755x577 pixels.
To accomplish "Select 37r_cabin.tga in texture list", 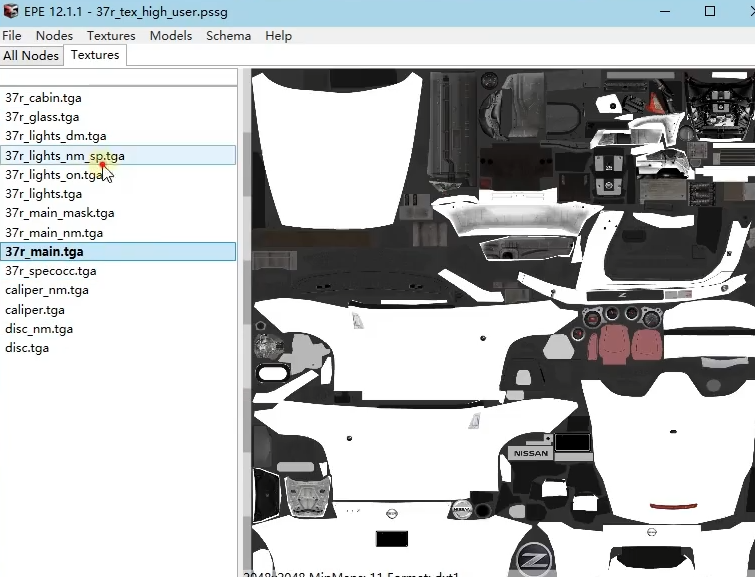I will [118, 98].
